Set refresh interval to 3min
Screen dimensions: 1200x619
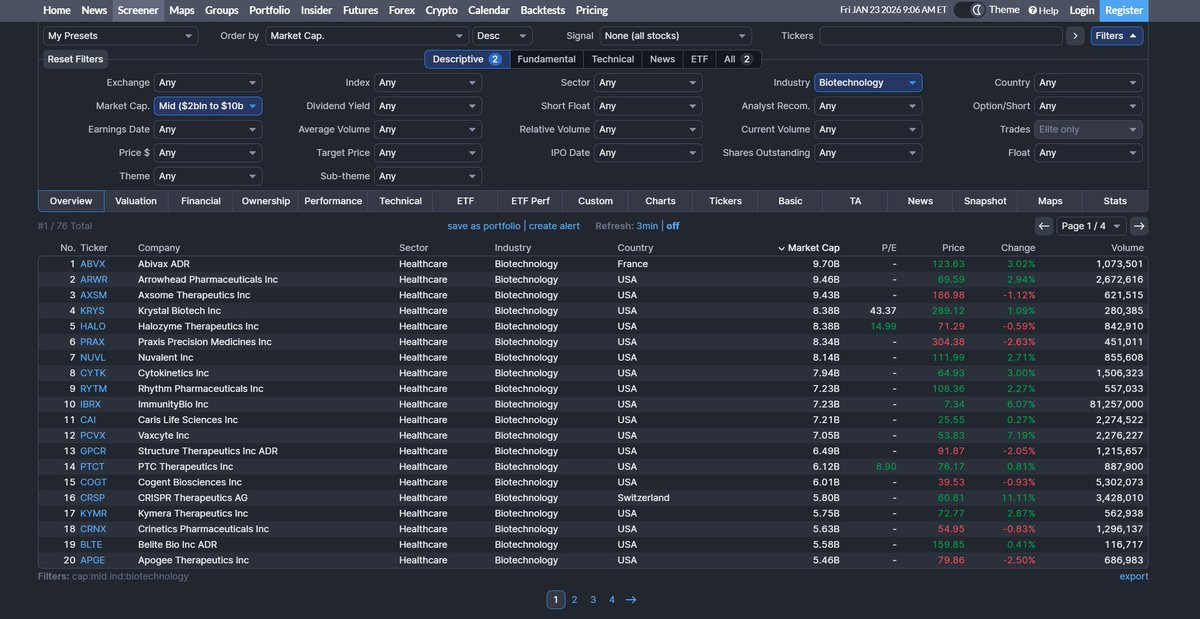647,226
